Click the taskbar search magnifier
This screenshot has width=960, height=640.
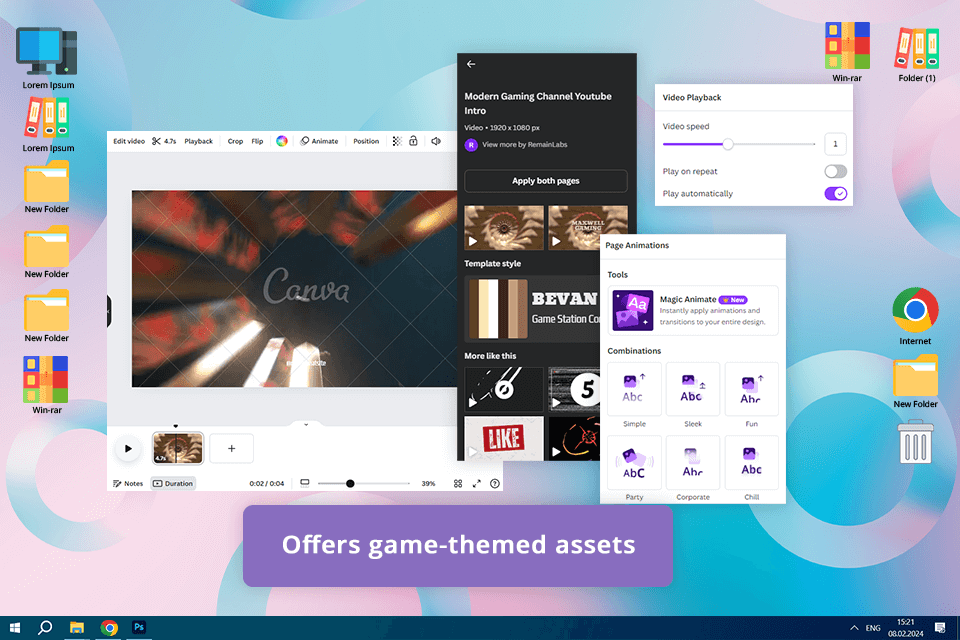click(45, 628)
